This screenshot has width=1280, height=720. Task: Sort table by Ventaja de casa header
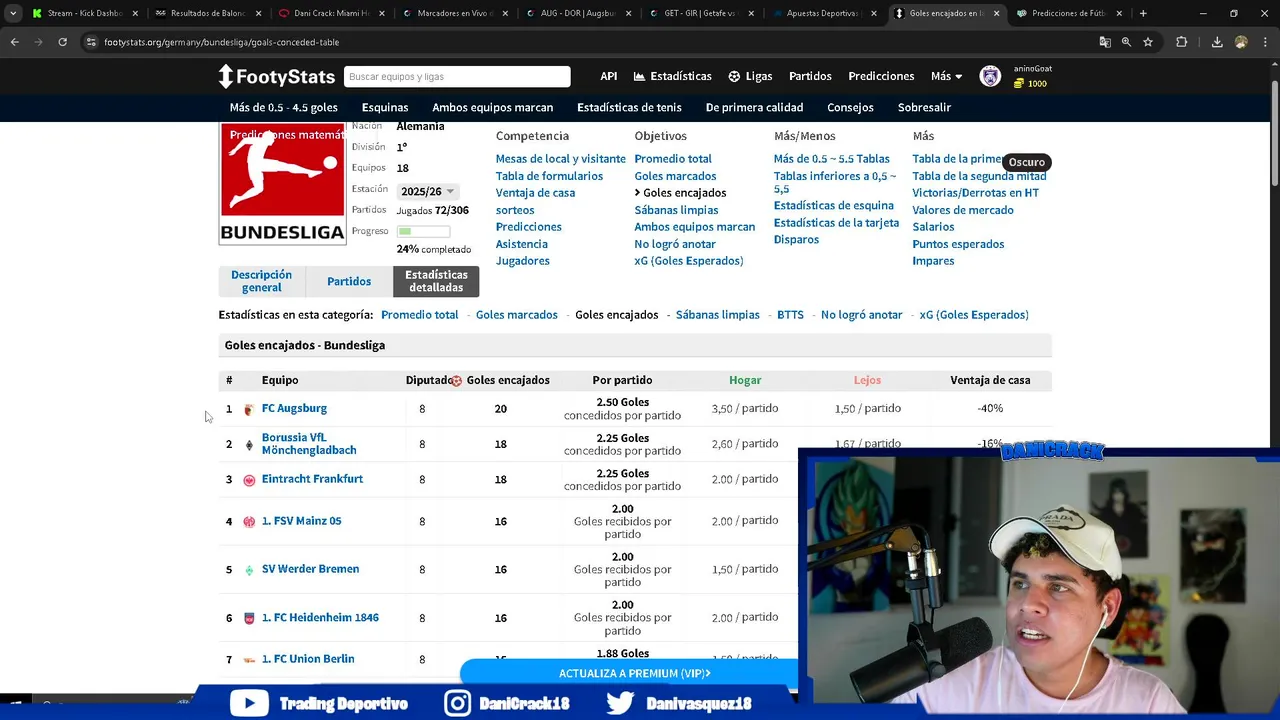point(990,380)
